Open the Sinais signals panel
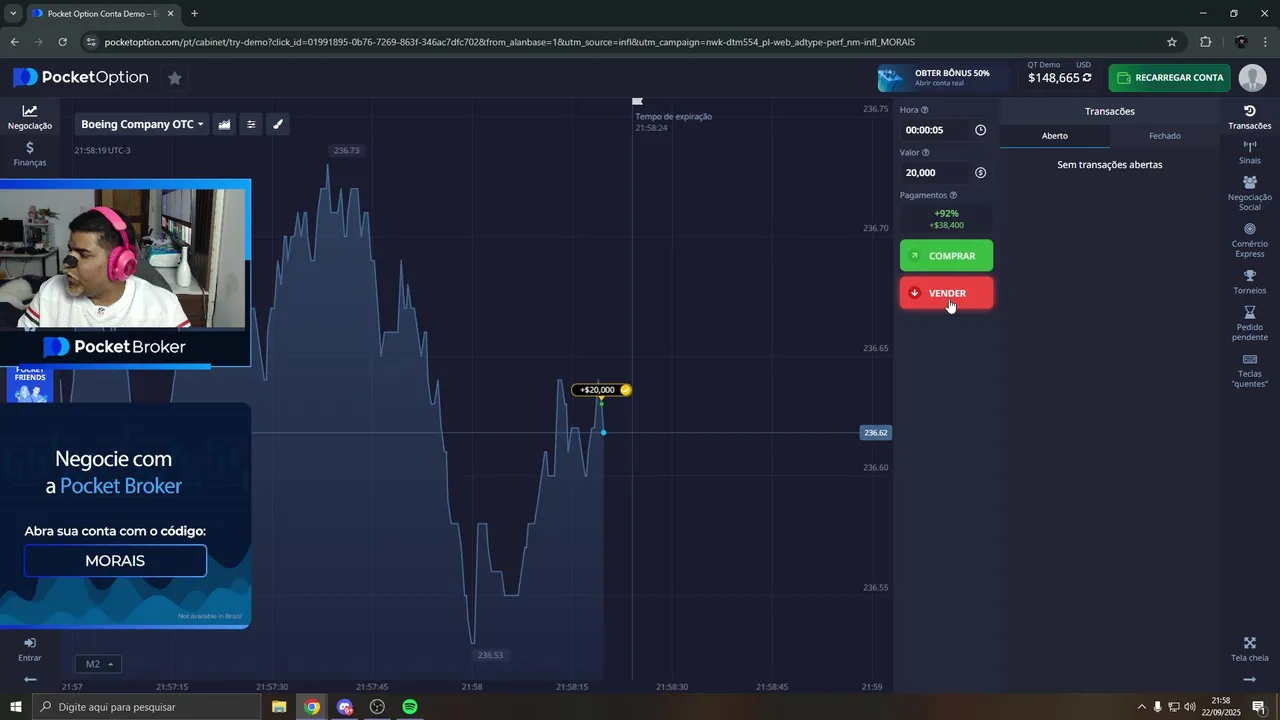The image size is (1280, 720). [x=1249, y=153]
